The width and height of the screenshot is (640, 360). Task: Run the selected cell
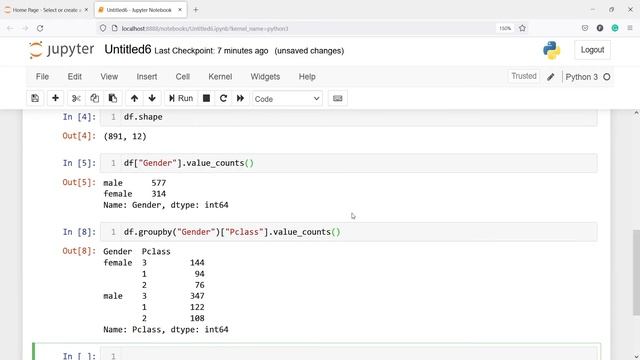[181, 98]
